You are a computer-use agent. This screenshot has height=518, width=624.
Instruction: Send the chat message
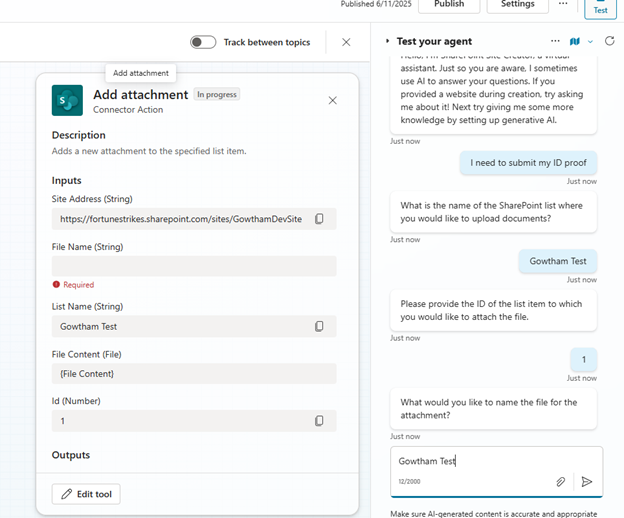click(x=587, y=482)
